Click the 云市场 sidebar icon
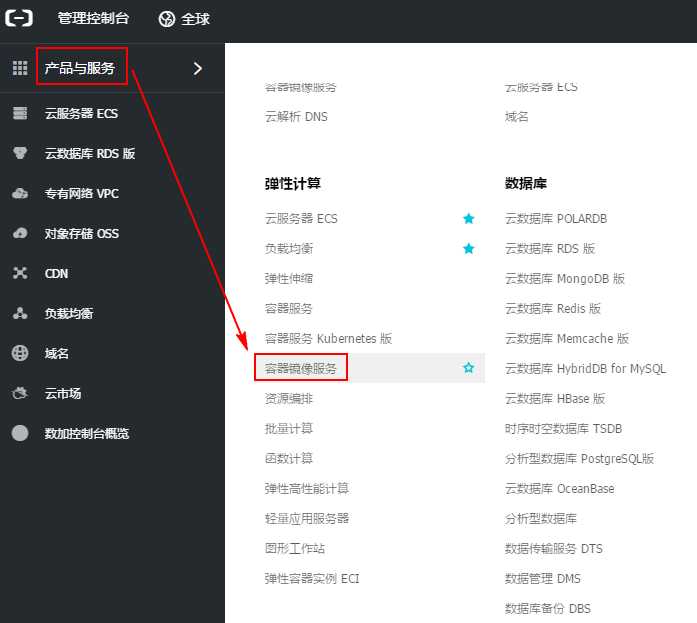The width and height of the screenshot is (697, 623). point(20,393)
